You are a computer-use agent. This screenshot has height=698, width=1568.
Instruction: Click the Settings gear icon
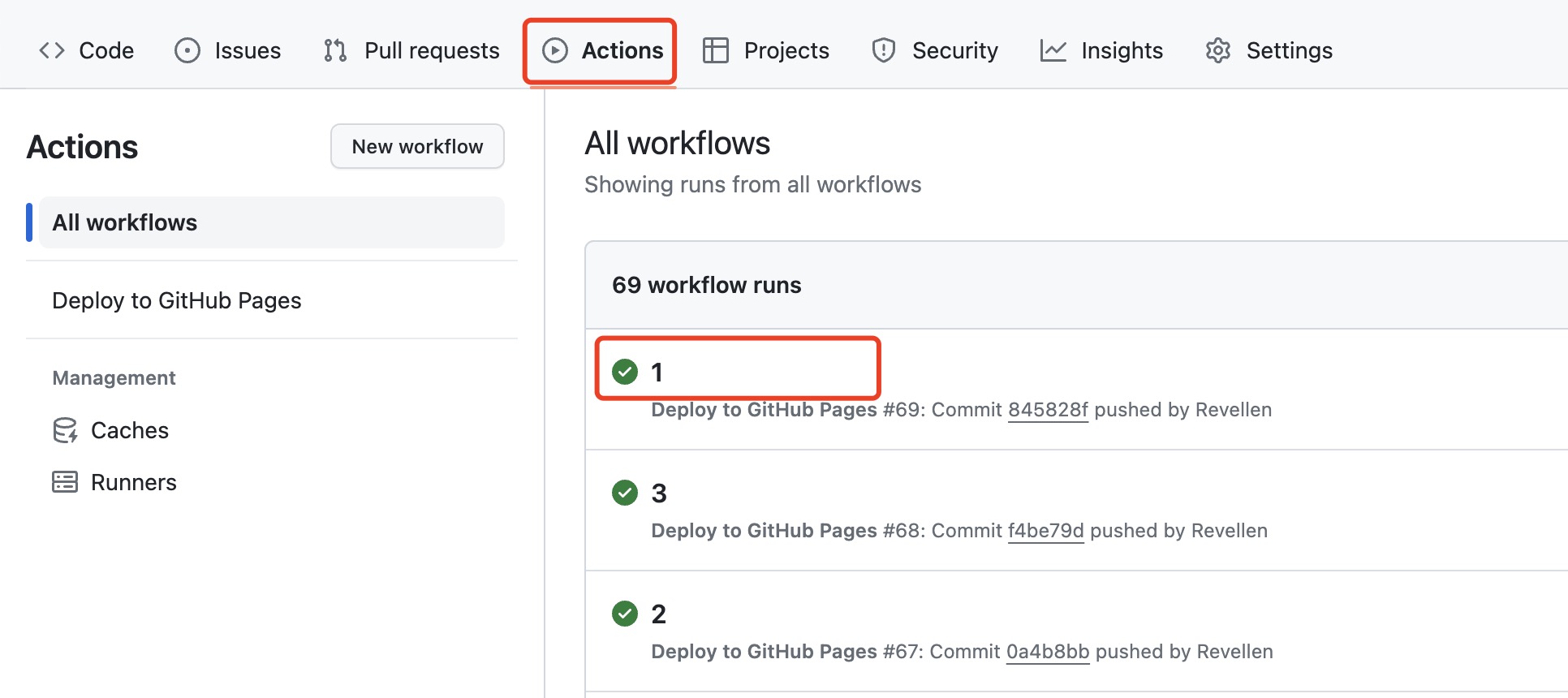click(1217, 50)
